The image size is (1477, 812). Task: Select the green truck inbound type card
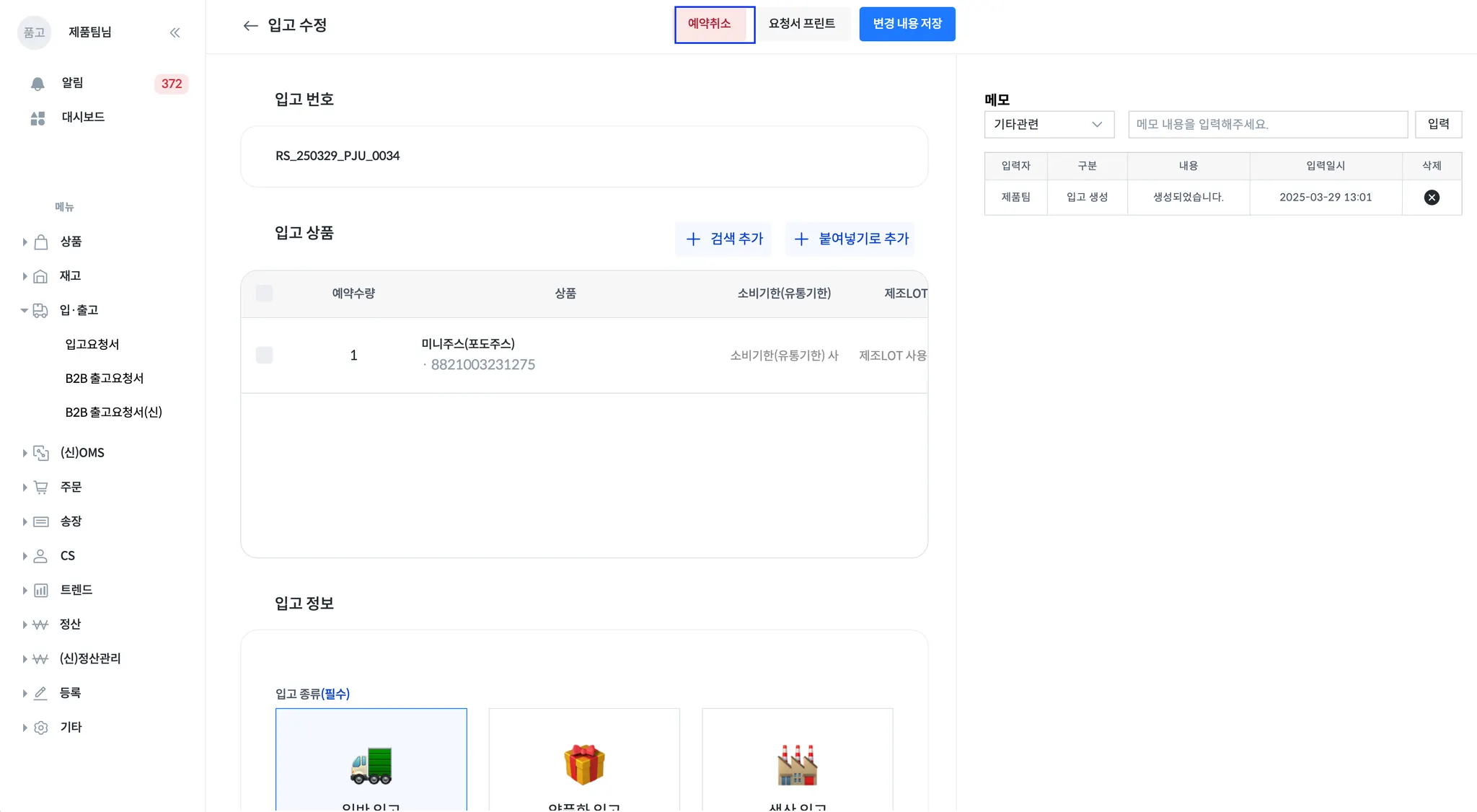(371, 763)
